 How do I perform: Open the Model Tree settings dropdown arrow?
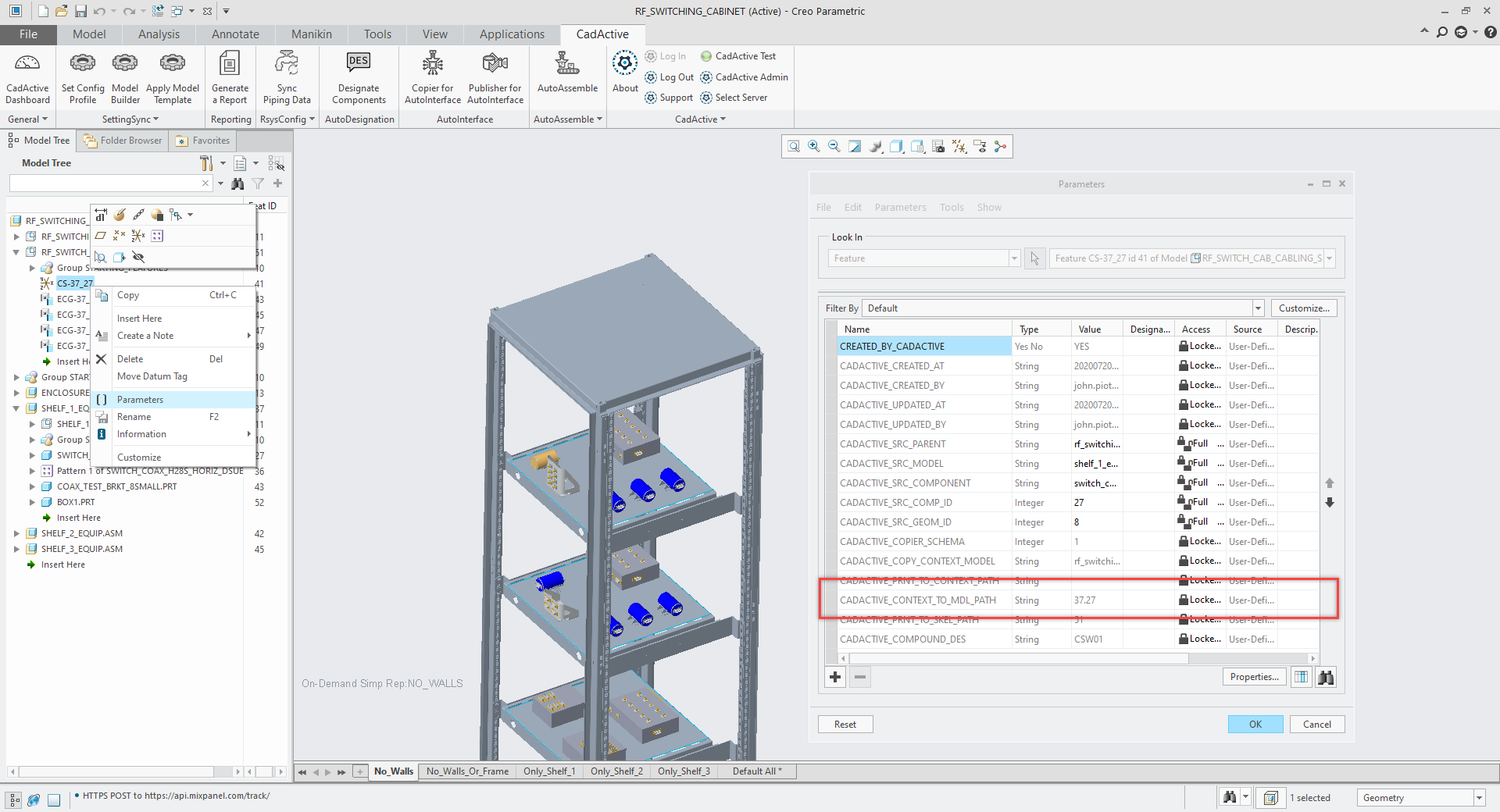223,163
